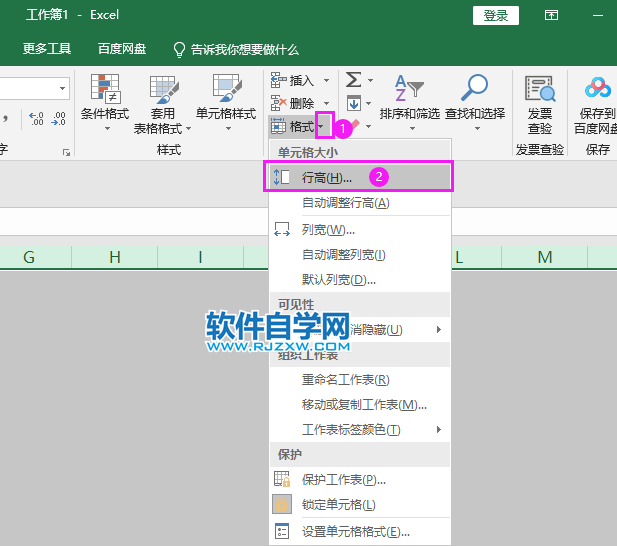This screenshot has width=617, height=546.
Task: Select AutoFit Column Width (自动调整列宽)
Action: 360,255
